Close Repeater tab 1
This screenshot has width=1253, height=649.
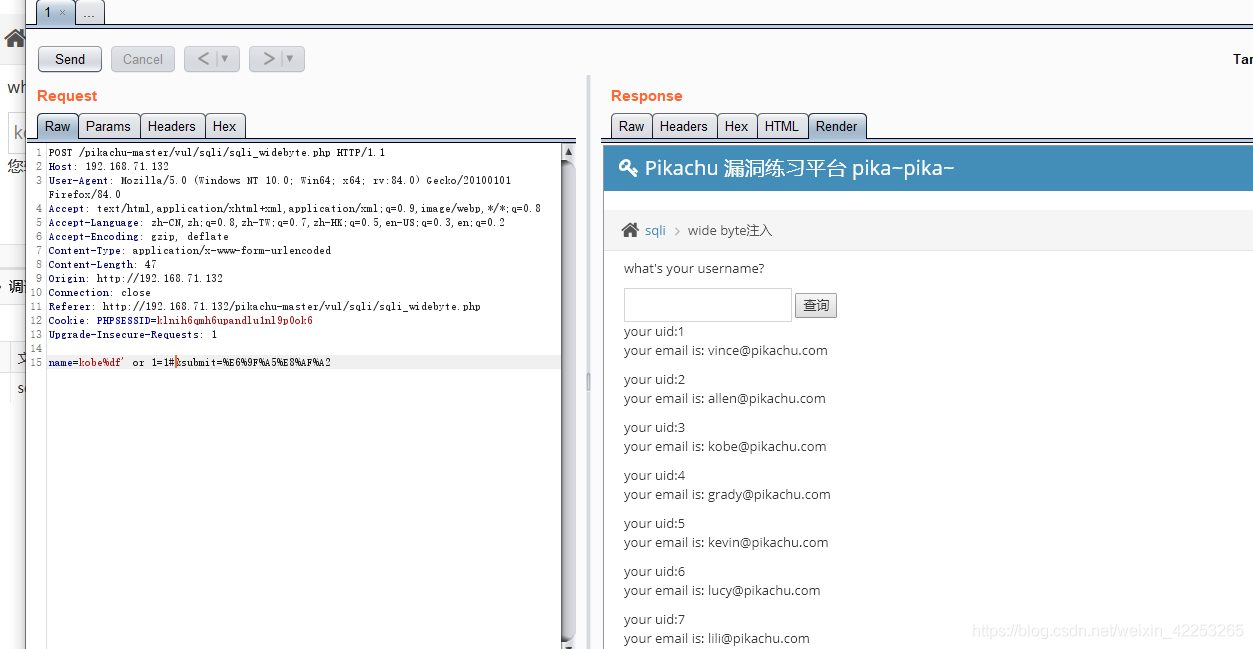(62, 13)
